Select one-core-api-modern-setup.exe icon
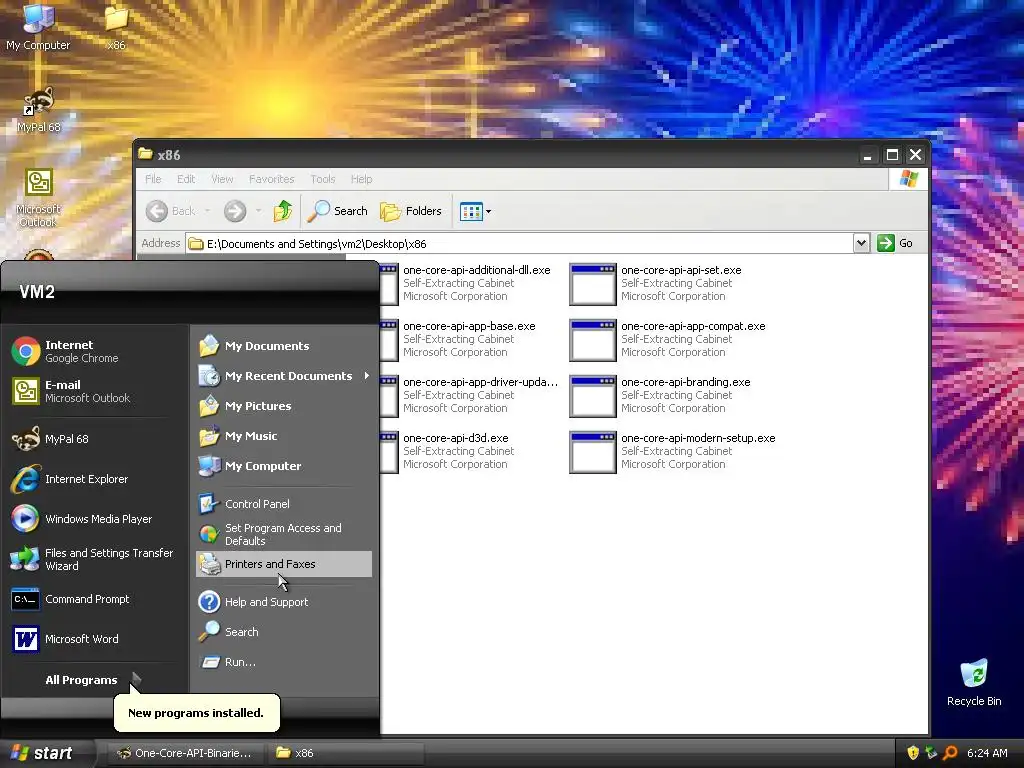This screenshot has width=1024, height=768. pos(592,452)
